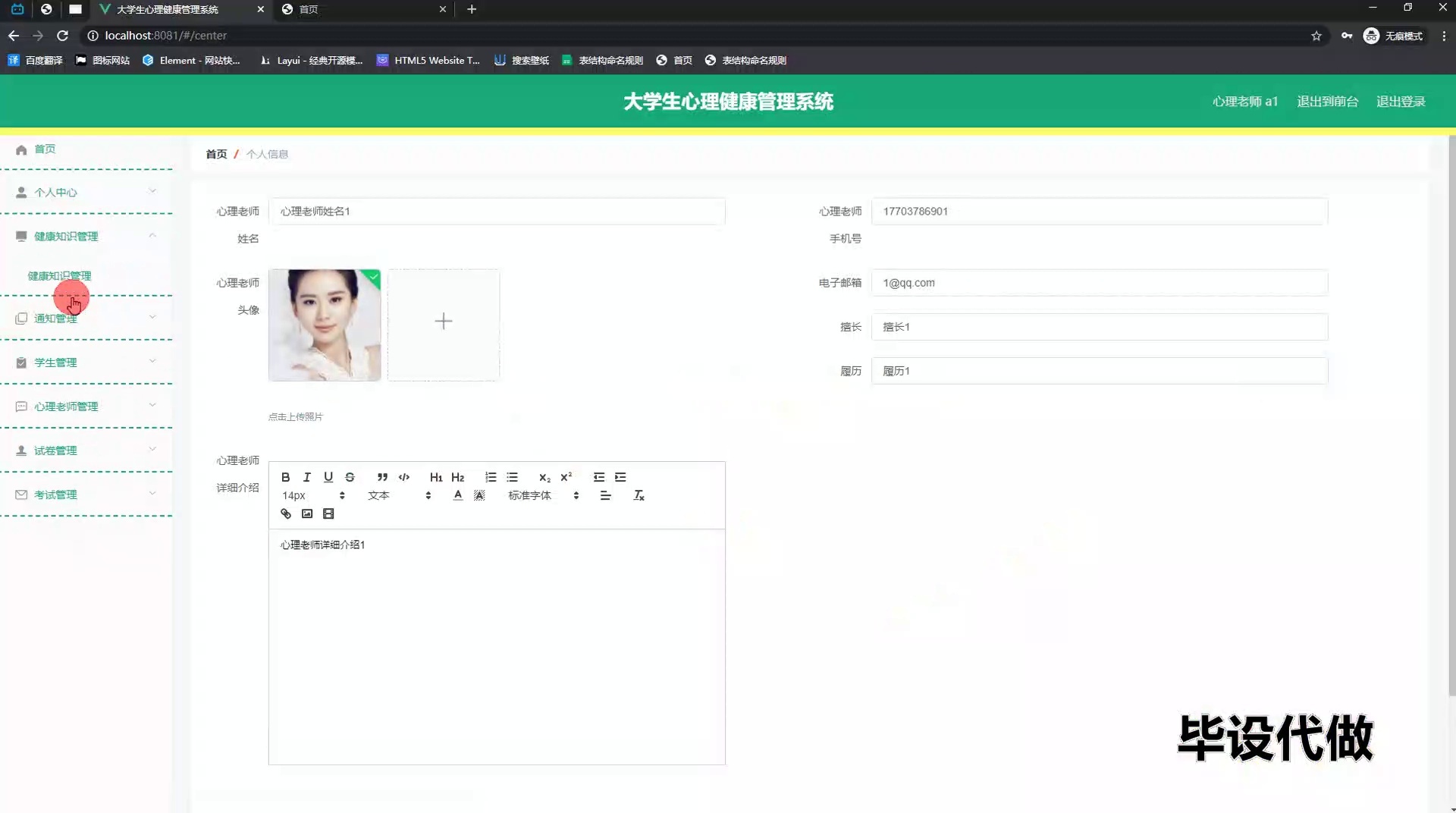
Task: Insert an image into the editor
Action: point(307,513)
